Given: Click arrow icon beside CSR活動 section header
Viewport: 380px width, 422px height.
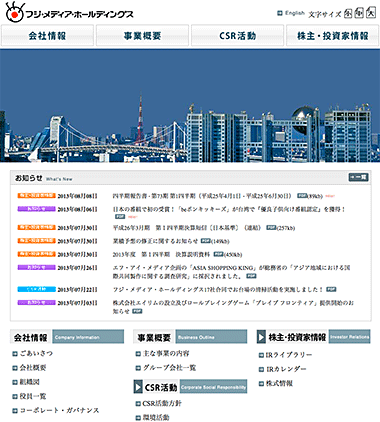Looking at the screenshot, I should [x=138, y=387].
